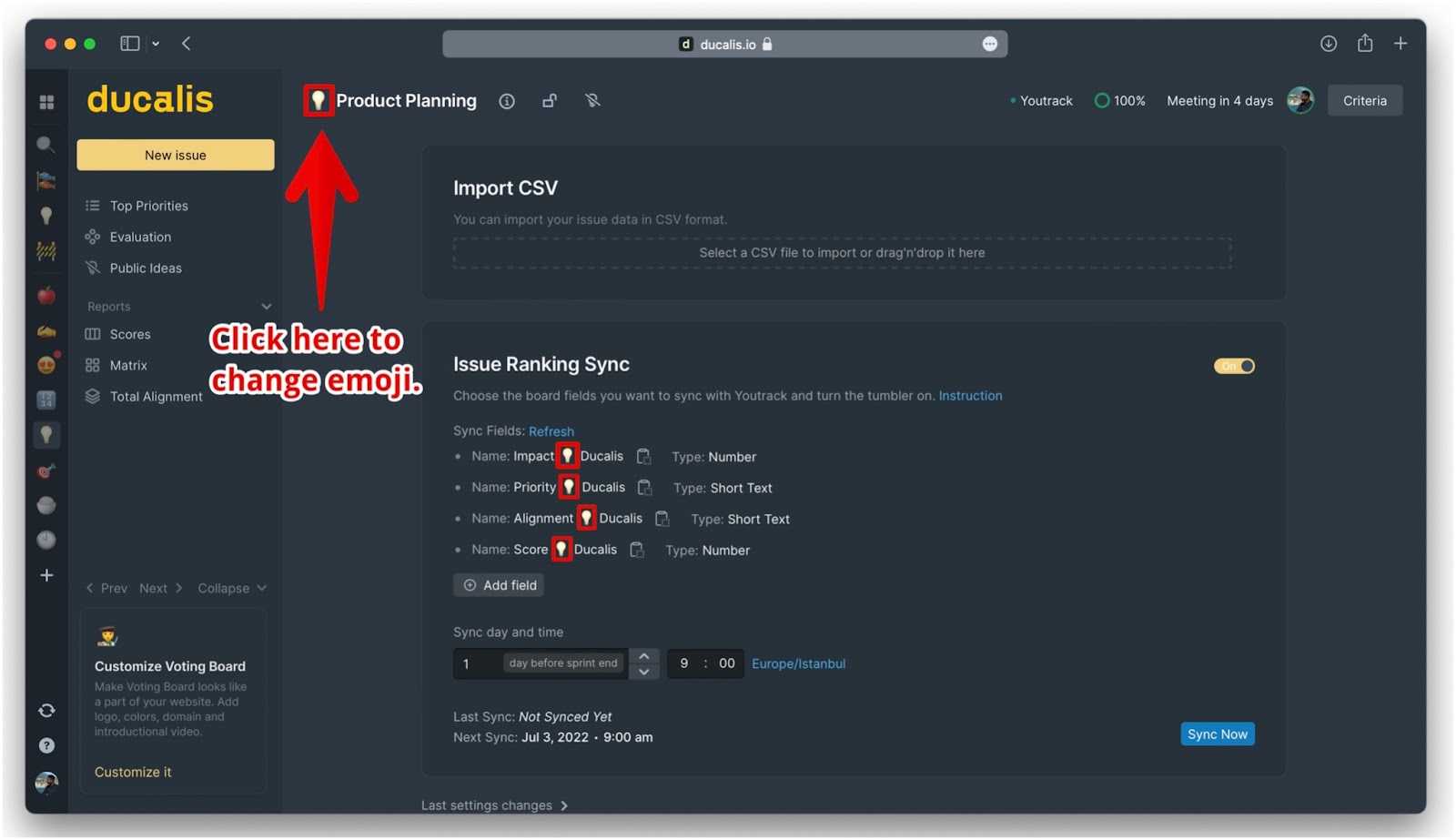Open Matrix report
The width and height of the screenshot is (1456, 840).
128,365
